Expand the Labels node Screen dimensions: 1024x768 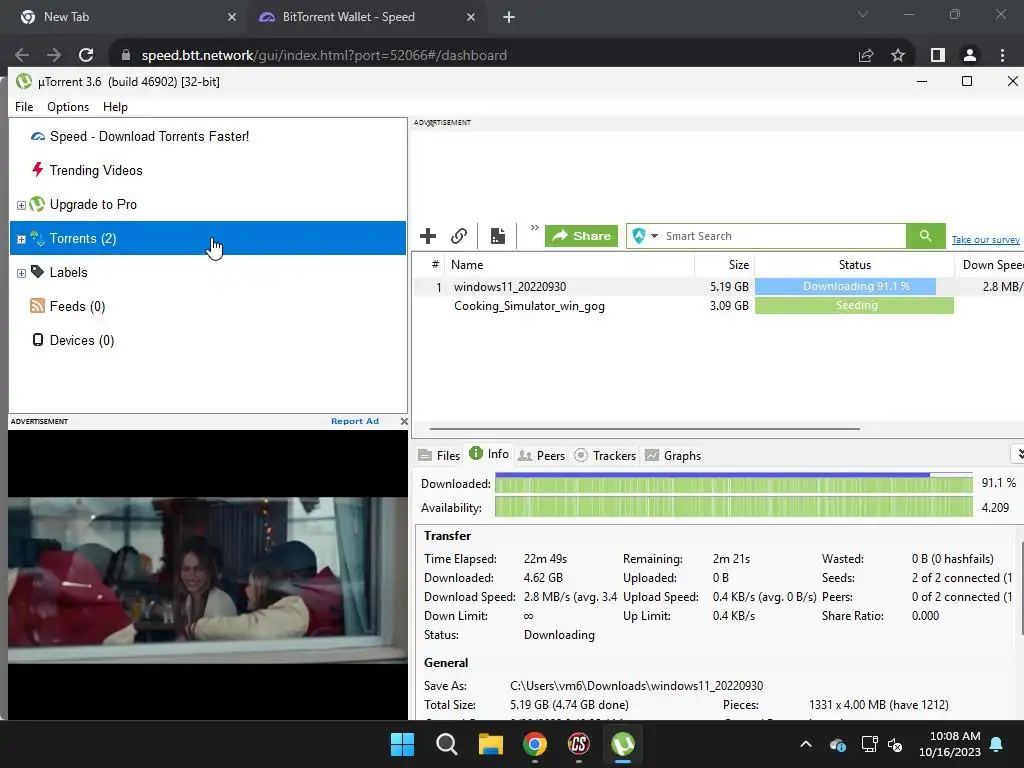(21, 273)
